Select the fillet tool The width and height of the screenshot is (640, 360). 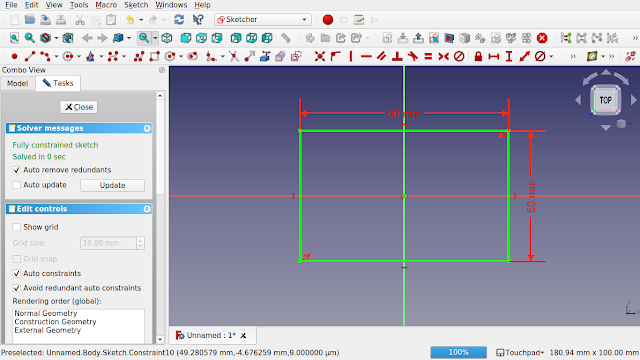pyautogui.click(x=211, y=56)
